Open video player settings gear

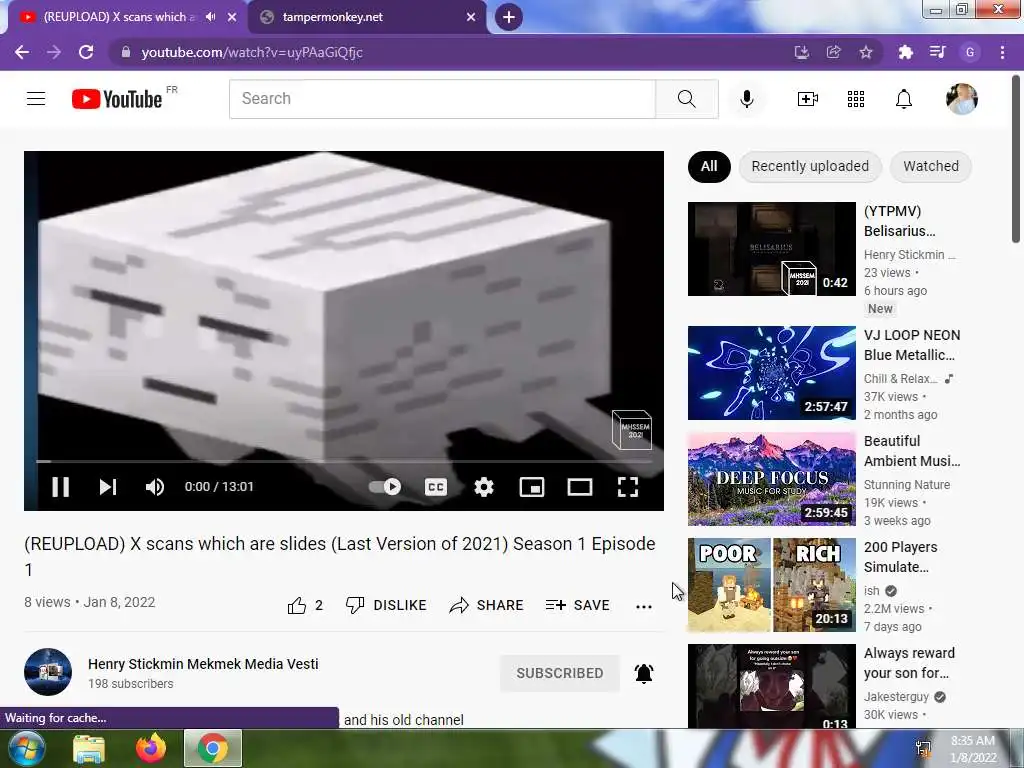[483, 487]
